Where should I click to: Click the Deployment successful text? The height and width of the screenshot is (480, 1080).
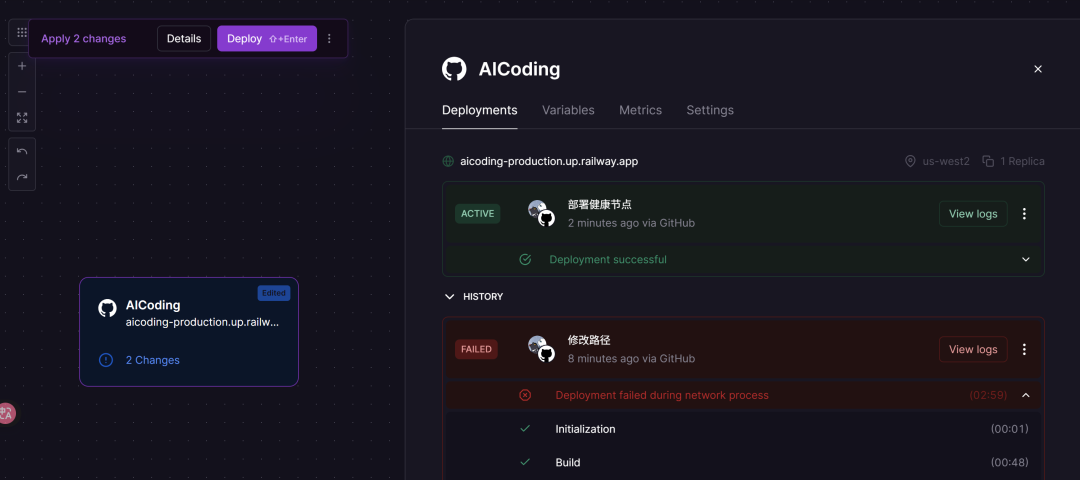click(x=608, y=260)
